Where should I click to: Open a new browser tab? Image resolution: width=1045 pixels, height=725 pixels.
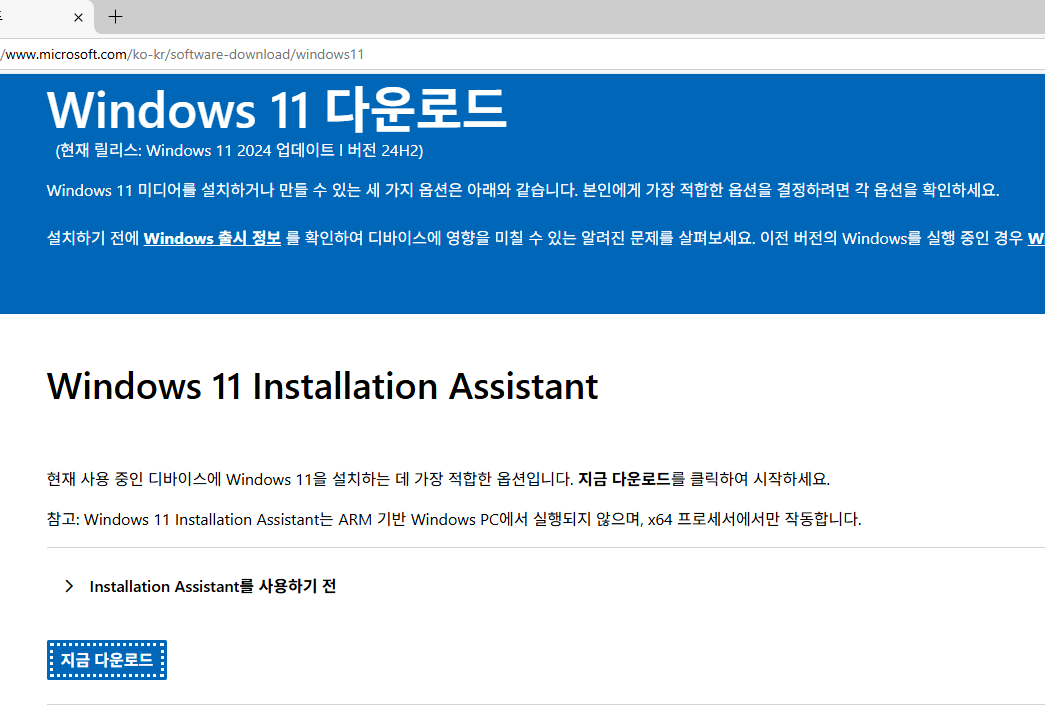click(115, 17)
